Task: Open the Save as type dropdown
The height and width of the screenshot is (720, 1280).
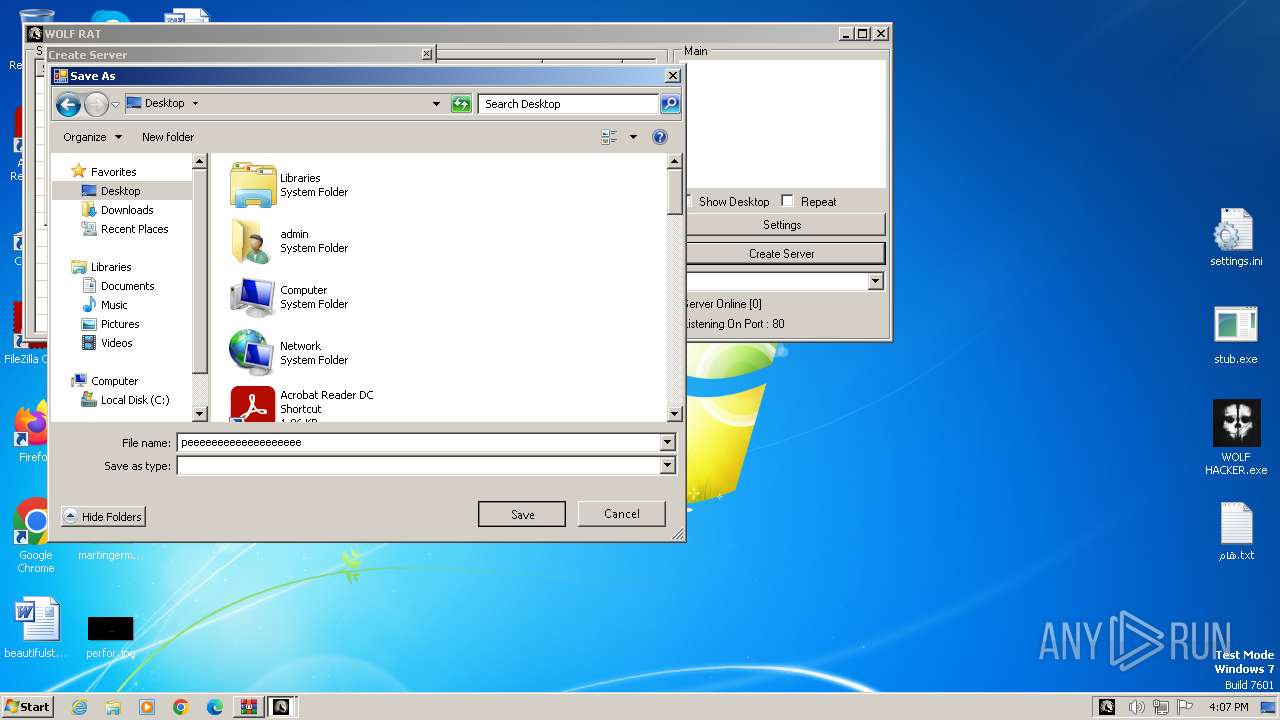Action: (667, 466)
